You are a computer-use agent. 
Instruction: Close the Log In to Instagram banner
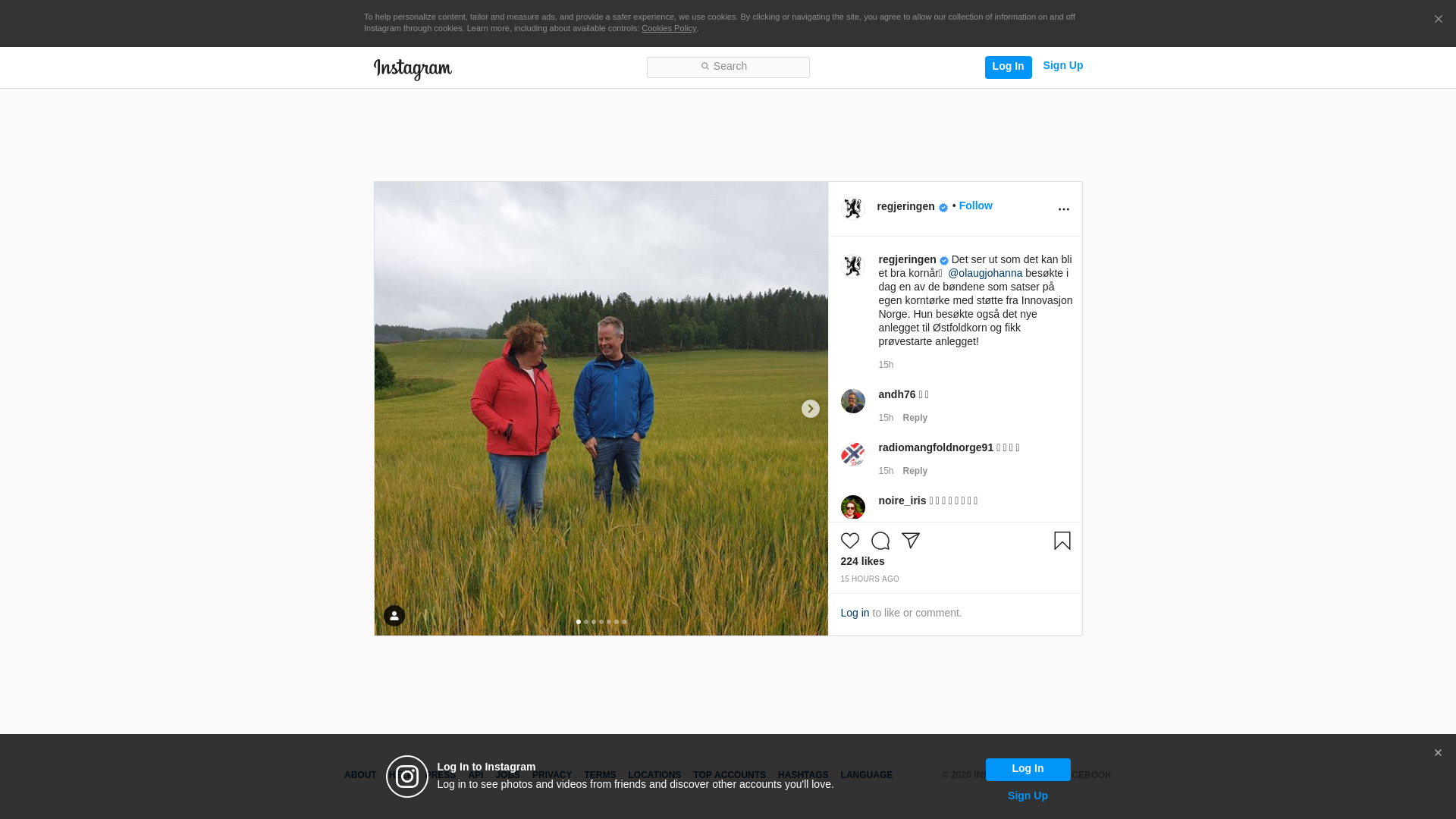(x=1438, y=753)
